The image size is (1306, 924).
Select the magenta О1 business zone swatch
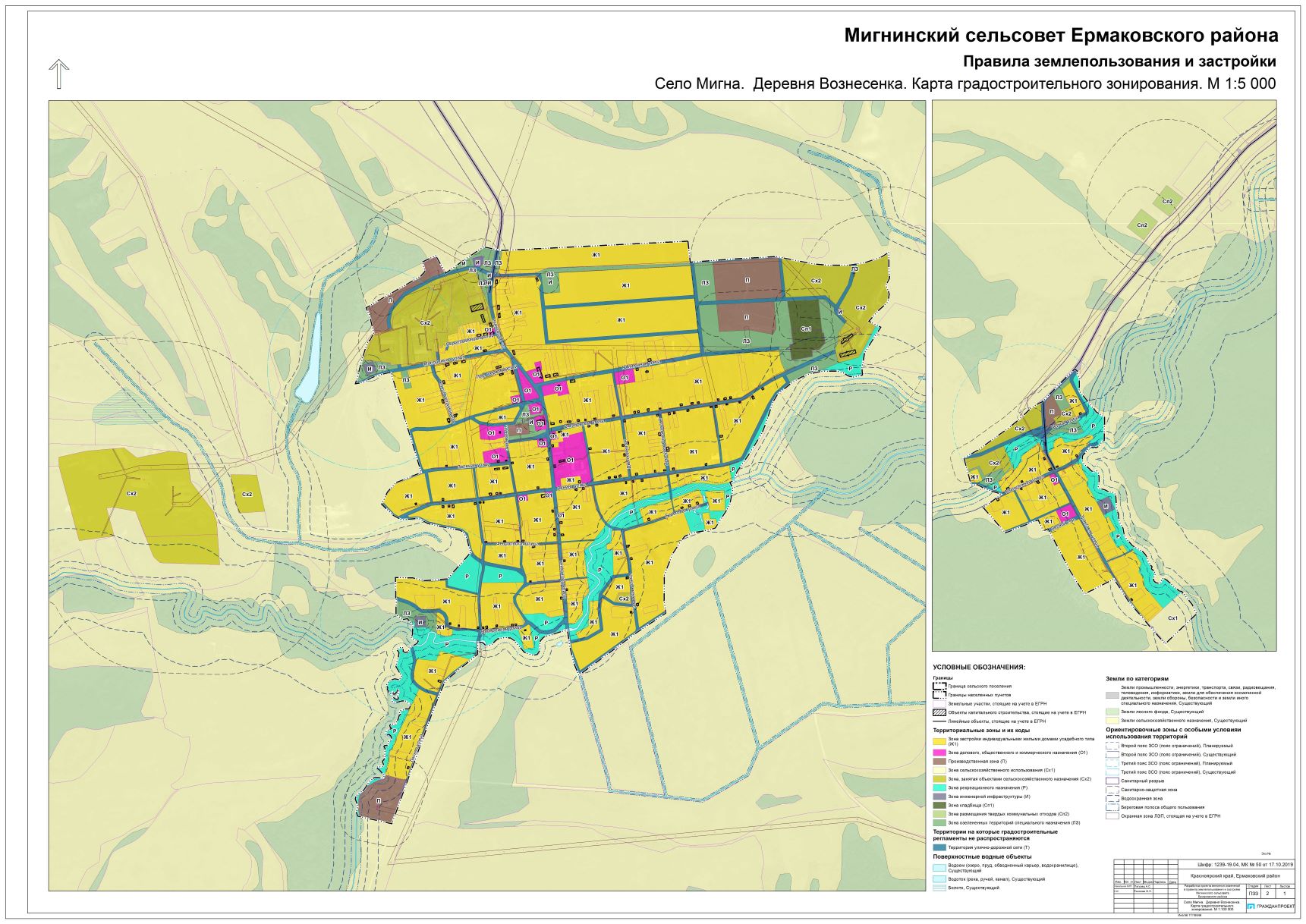pos(939,753)
